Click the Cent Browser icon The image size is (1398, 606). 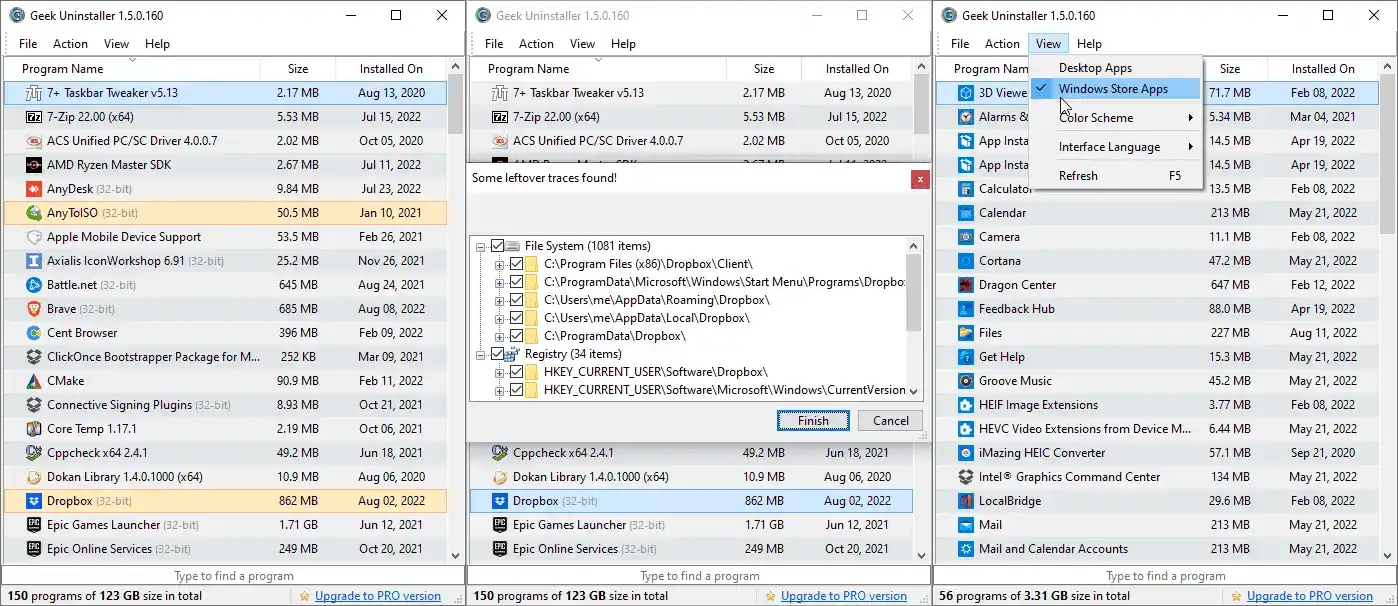coord(32,333)
